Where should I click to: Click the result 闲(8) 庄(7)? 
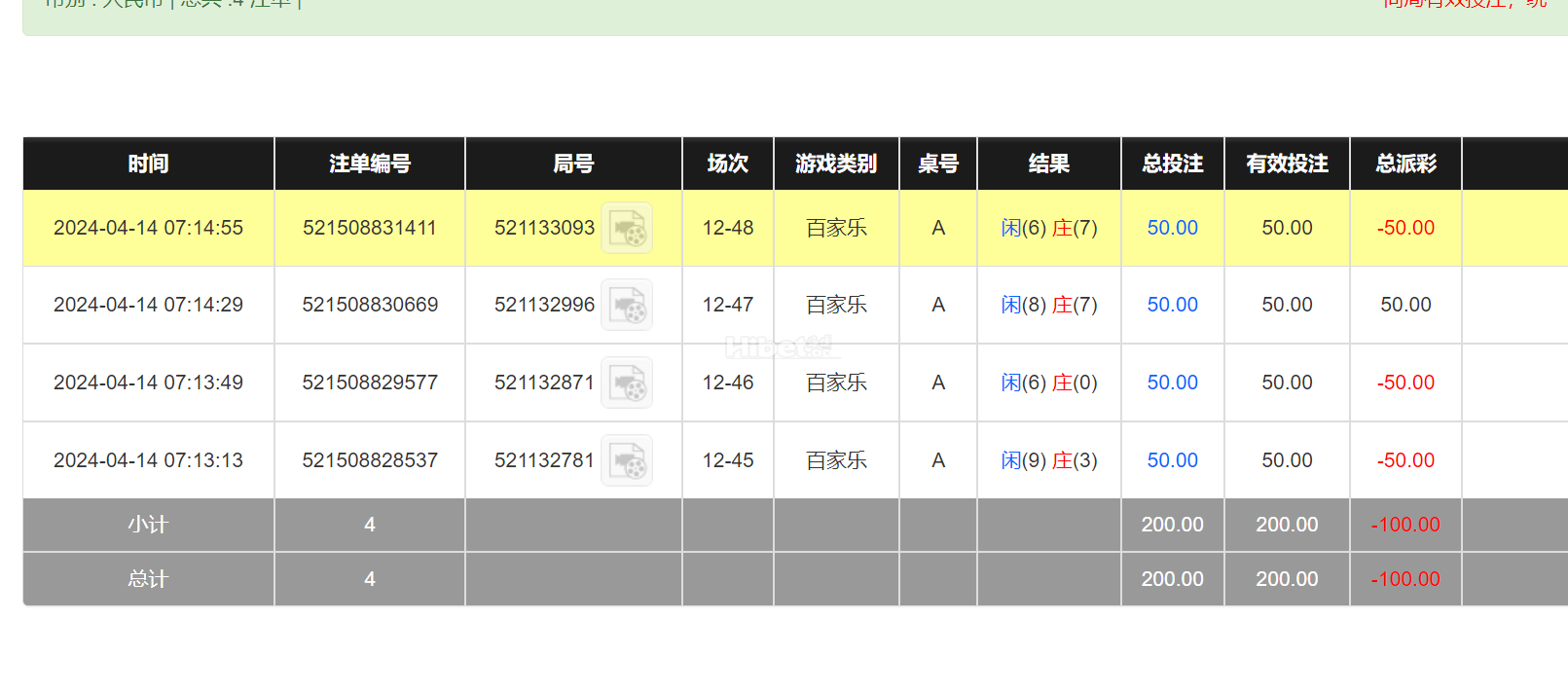1049,305
